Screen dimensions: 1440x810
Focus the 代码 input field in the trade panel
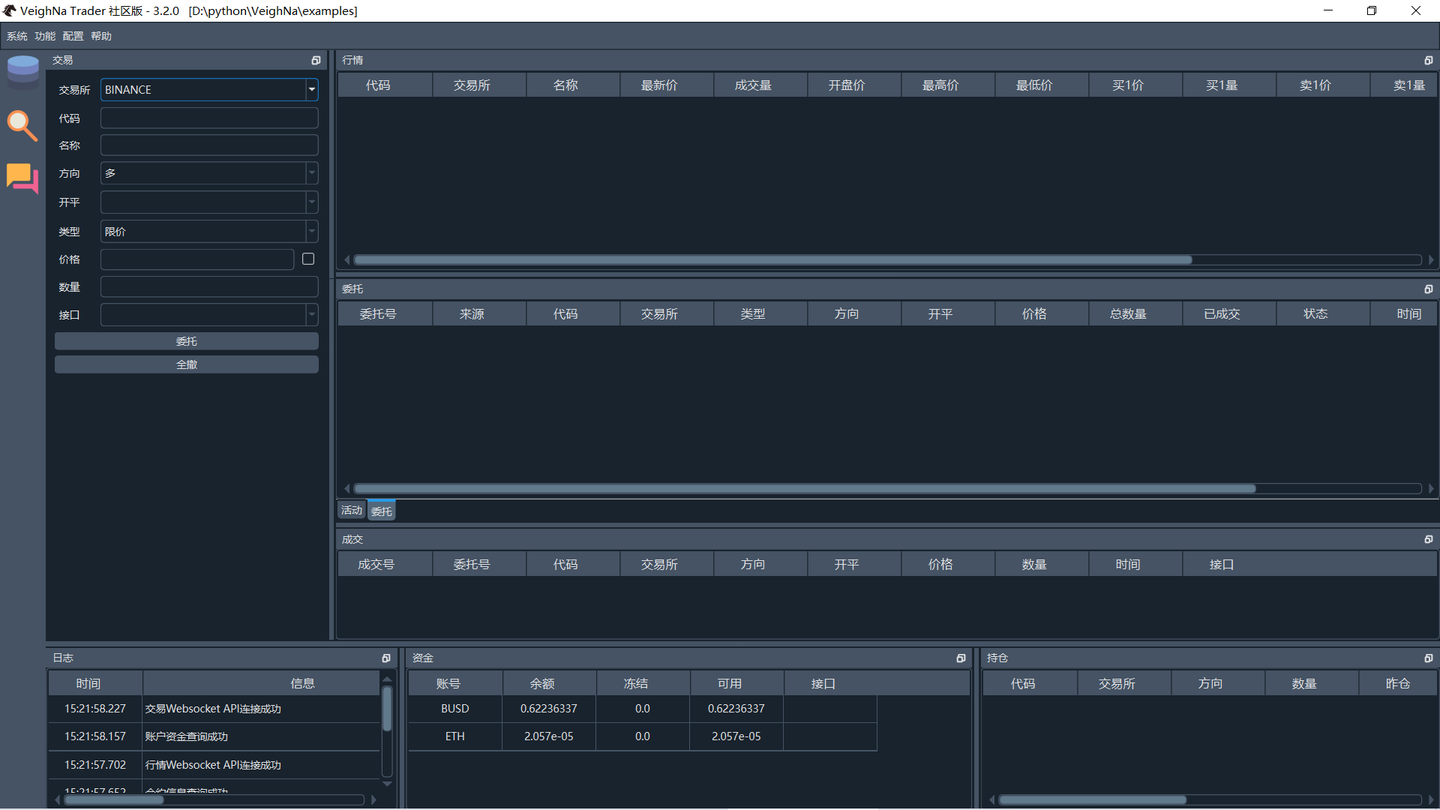click(209, 118)
